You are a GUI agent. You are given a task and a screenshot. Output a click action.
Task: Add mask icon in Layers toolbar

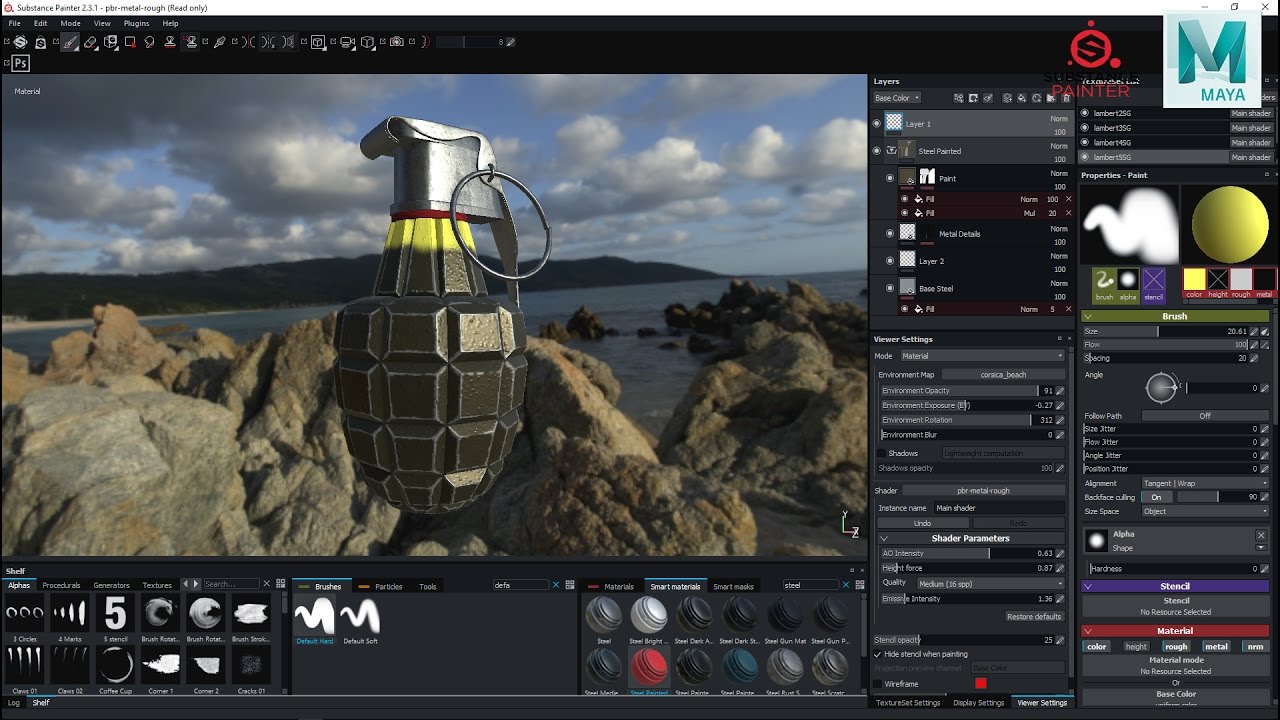pyautogui.click(x=973, y=98)
